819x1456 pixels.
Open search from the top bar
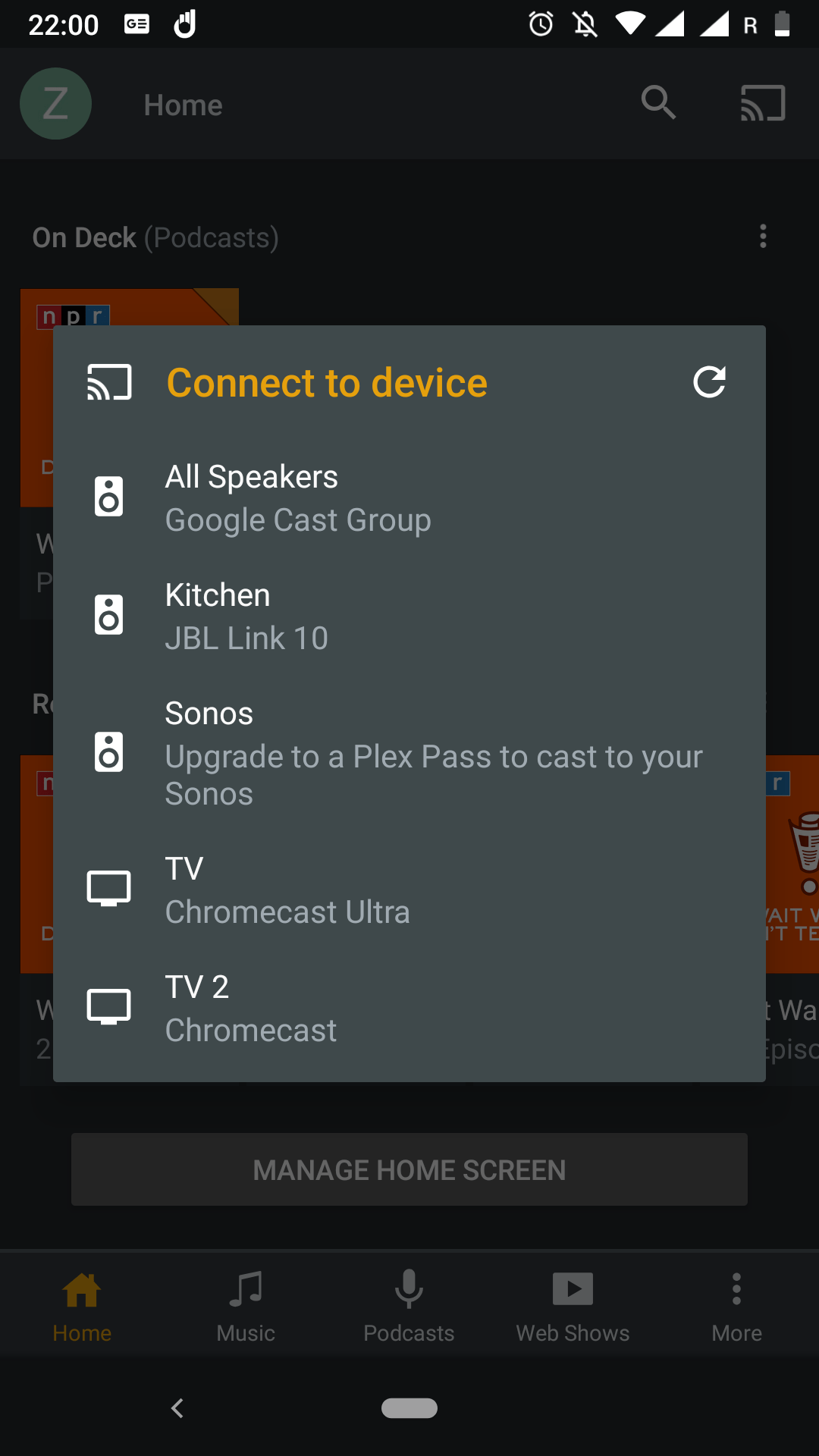click(658, 104)
